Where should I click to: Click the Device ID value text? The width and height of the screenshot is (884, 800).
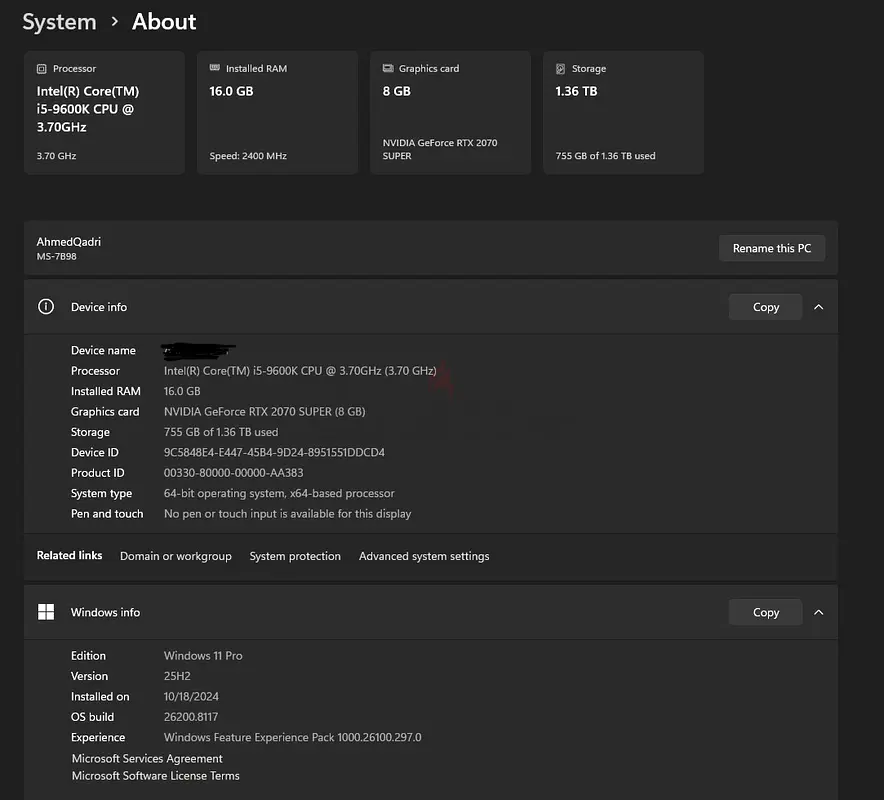pyautogui.click(x=274, y=453)
